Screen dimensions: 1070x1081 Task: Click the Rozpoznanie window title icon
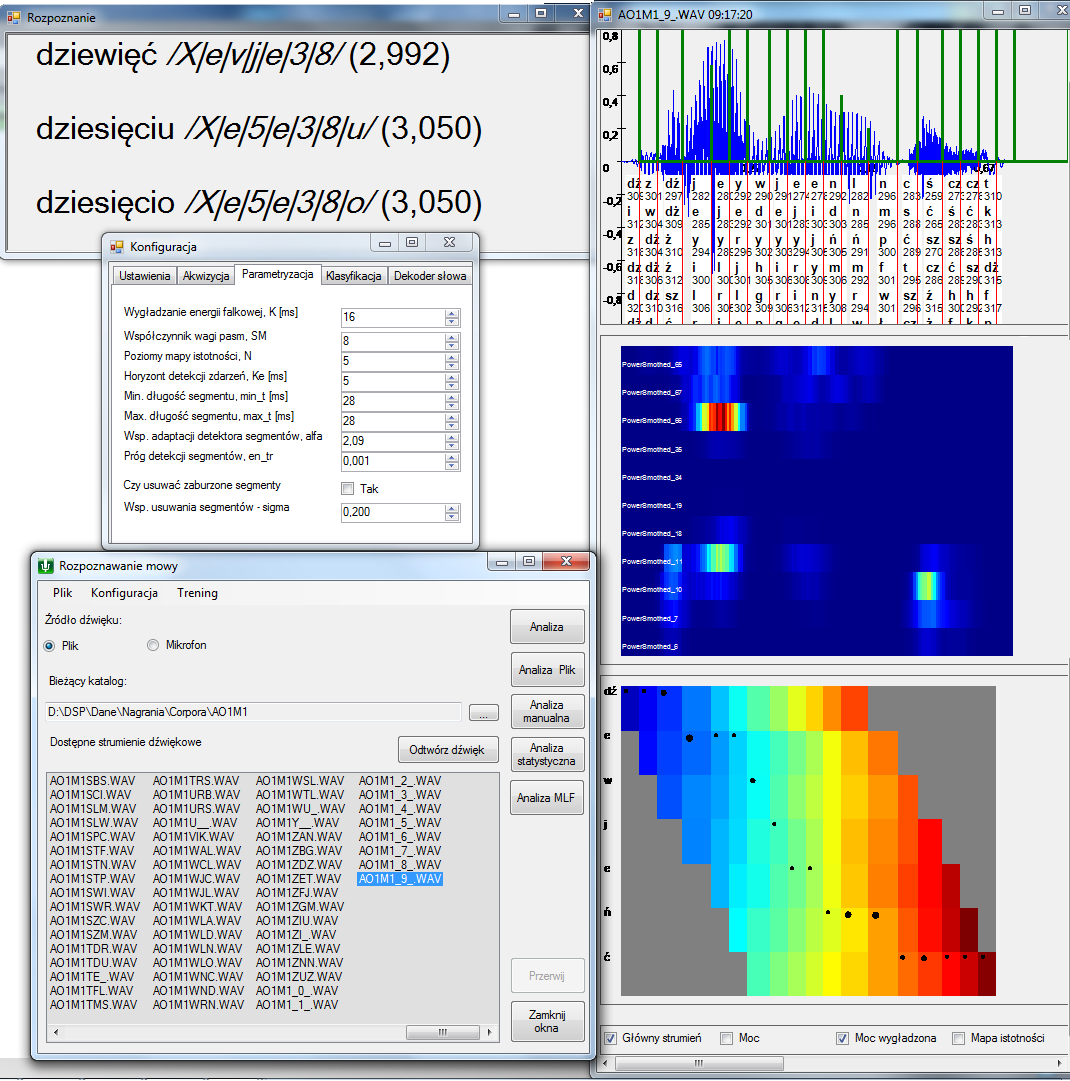[x=14, y=17]
